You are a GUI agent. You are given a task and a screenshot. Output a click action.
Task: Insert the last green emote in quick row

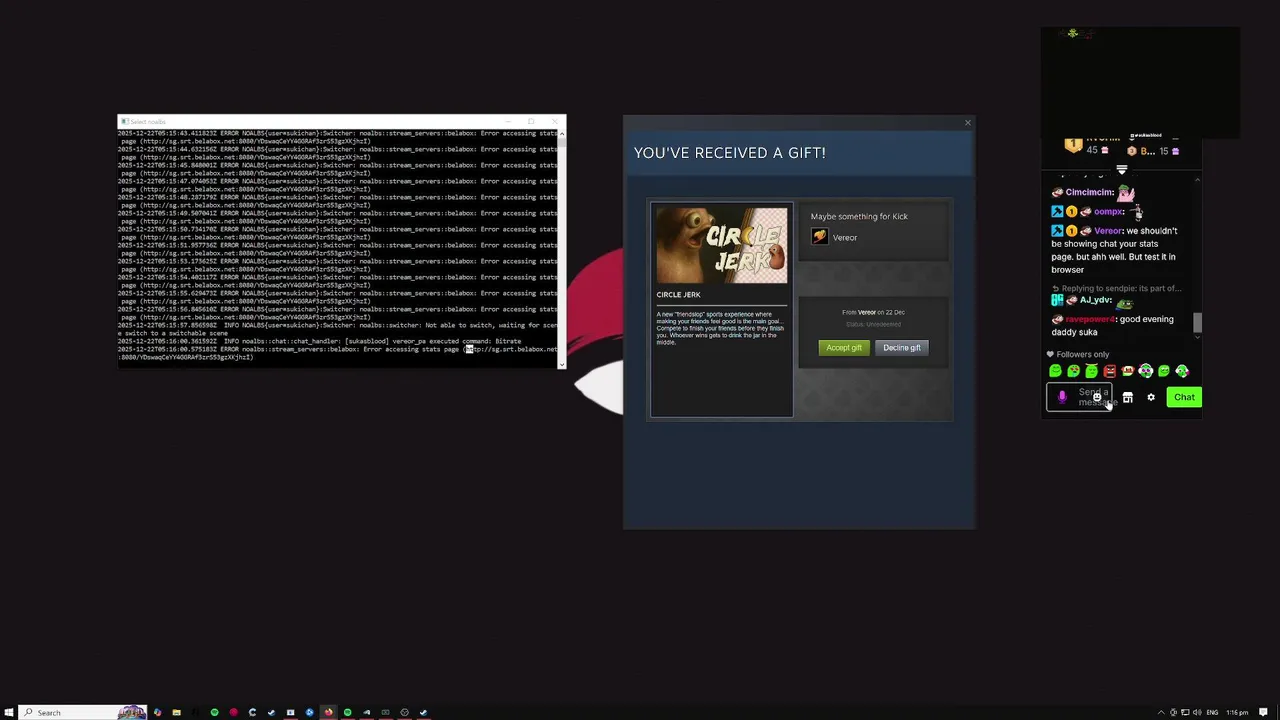tap(1182, 371)
